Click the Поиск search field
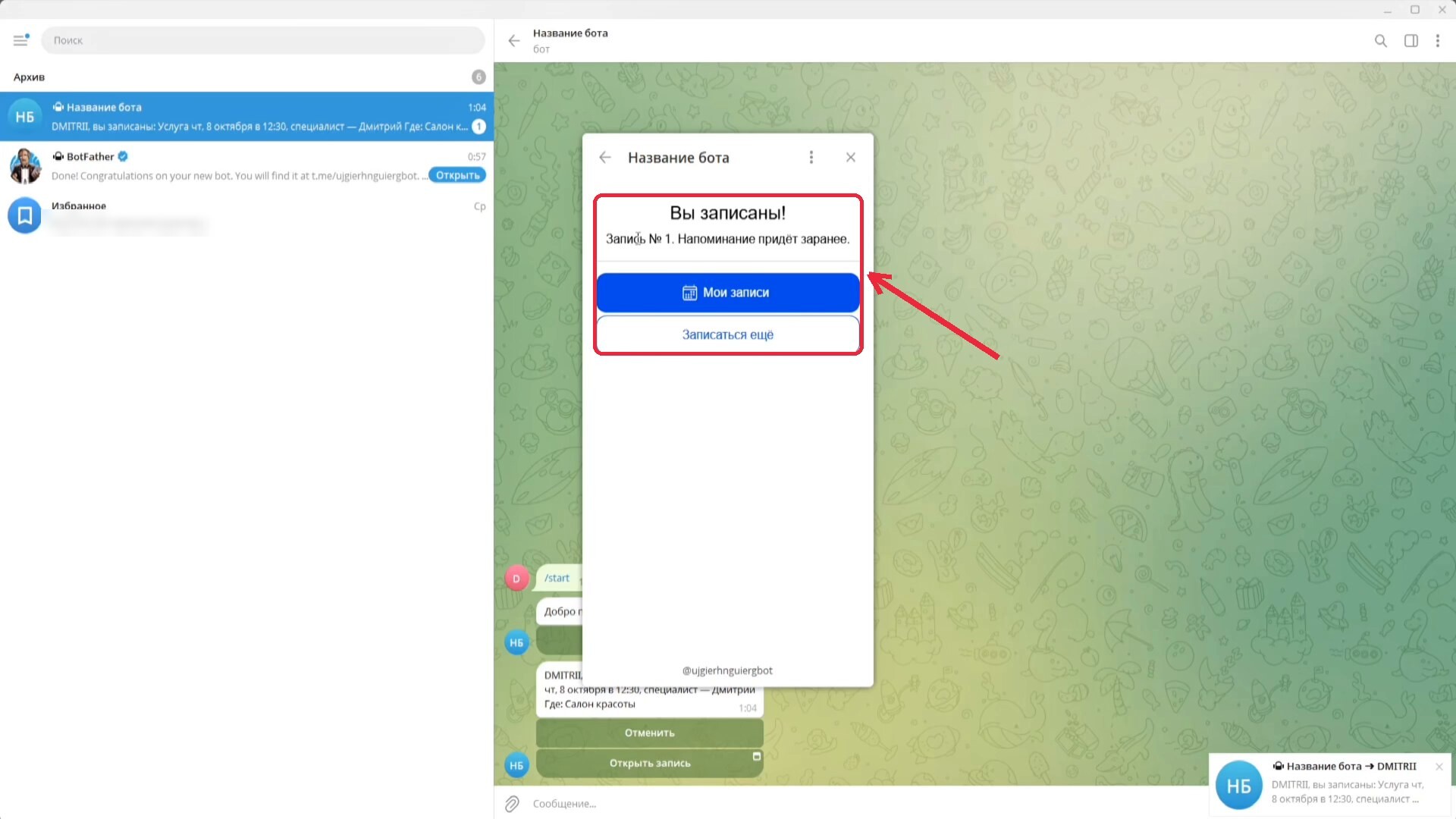The image size is (1456, 819). pos(262,40)
